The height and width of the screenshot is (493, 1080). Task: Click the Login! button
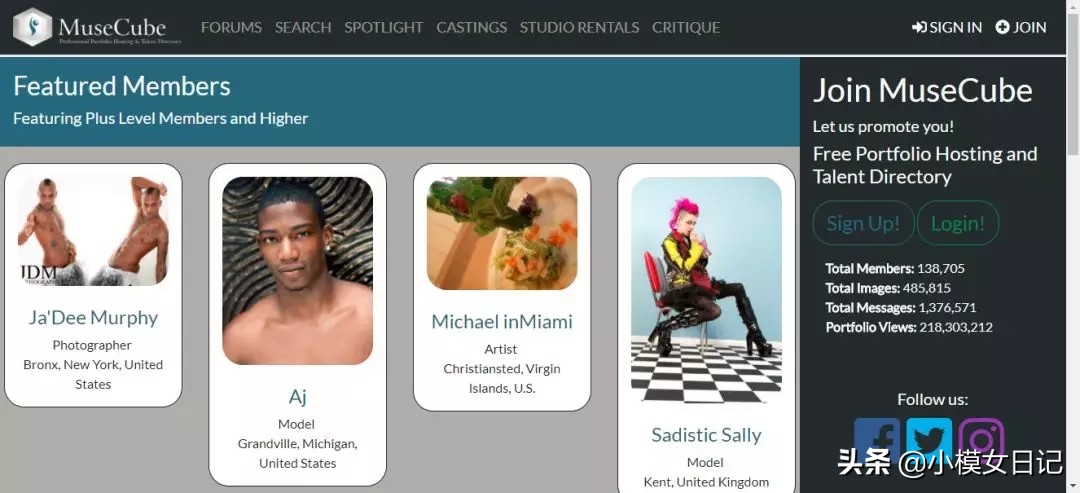(958, 223)
